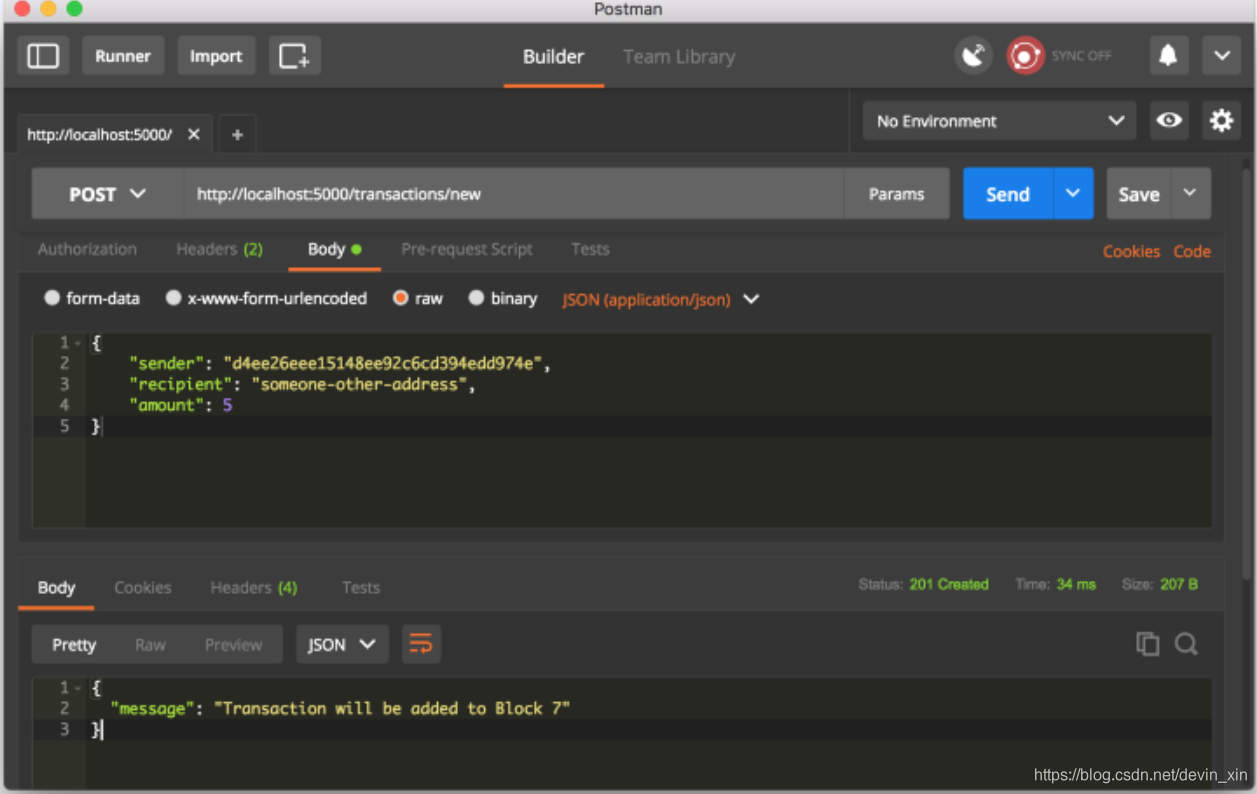The height and width of the screenshot is (794, 1257).
Task: Open the No Environment dropdown
Action: (x=999, y=121)
